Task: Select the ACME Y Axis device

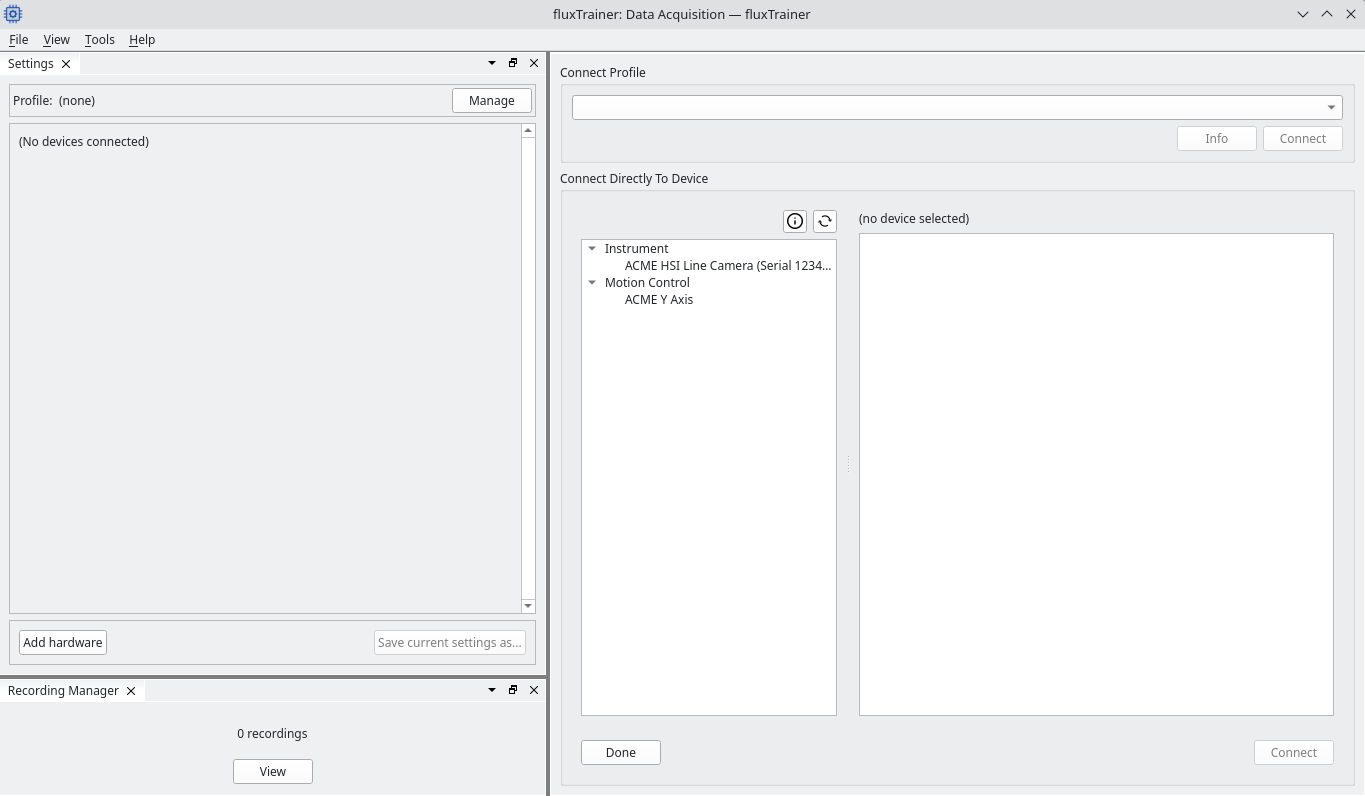Action: click(659, 300)
